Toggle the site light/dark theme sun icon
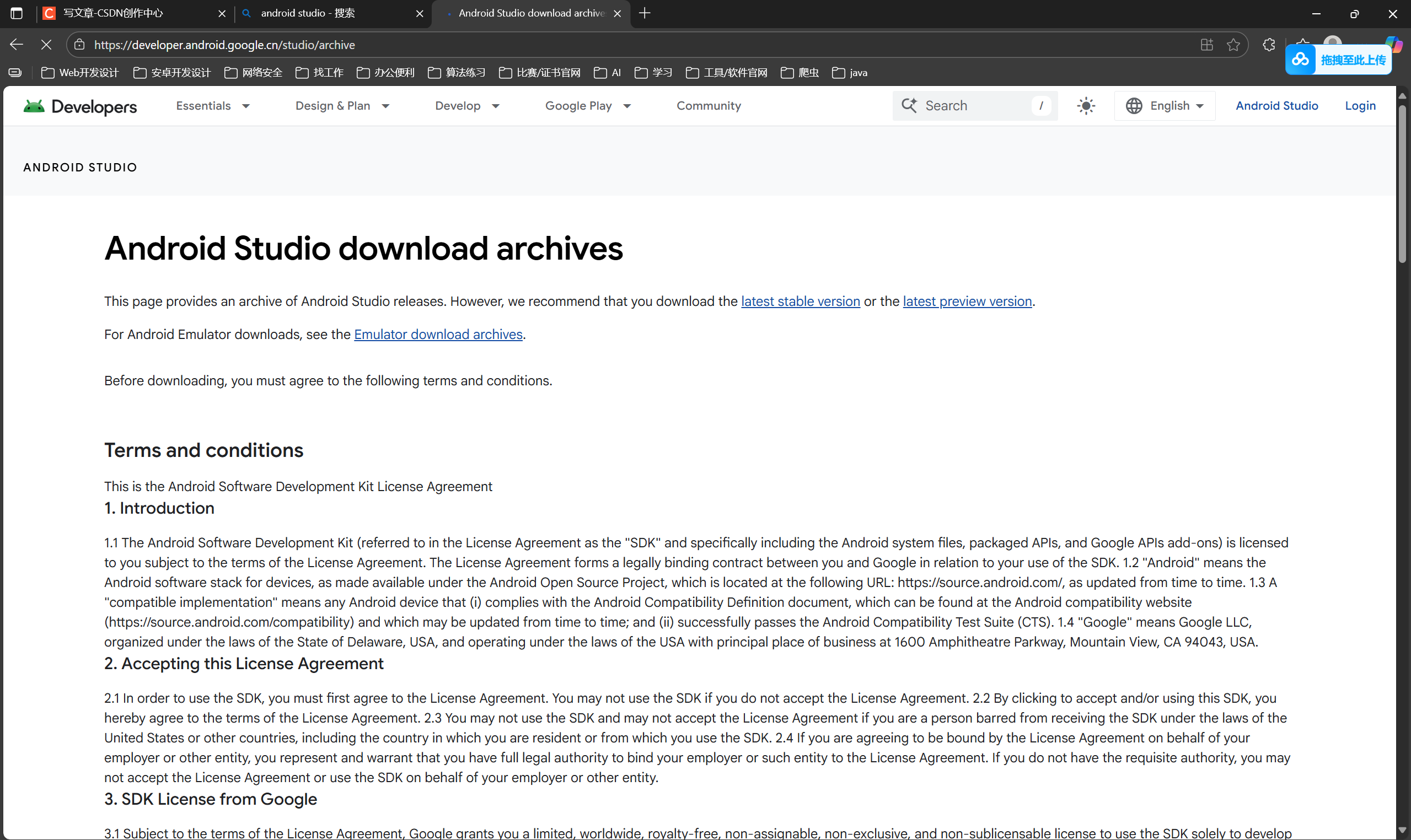Image resolution: width=1411 pixels, height=840 pixels. [x=1086, y=106]
